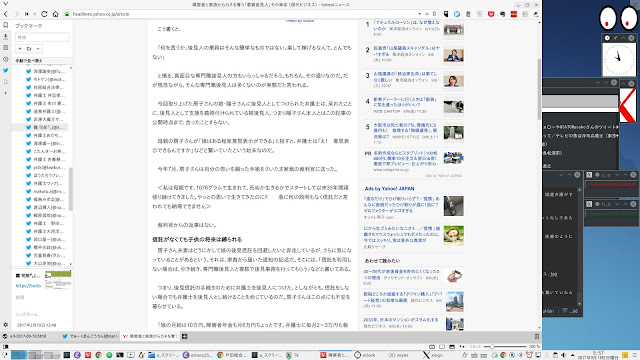Click the Chrome icon in taskbar
640x360 pixels.
98,355
